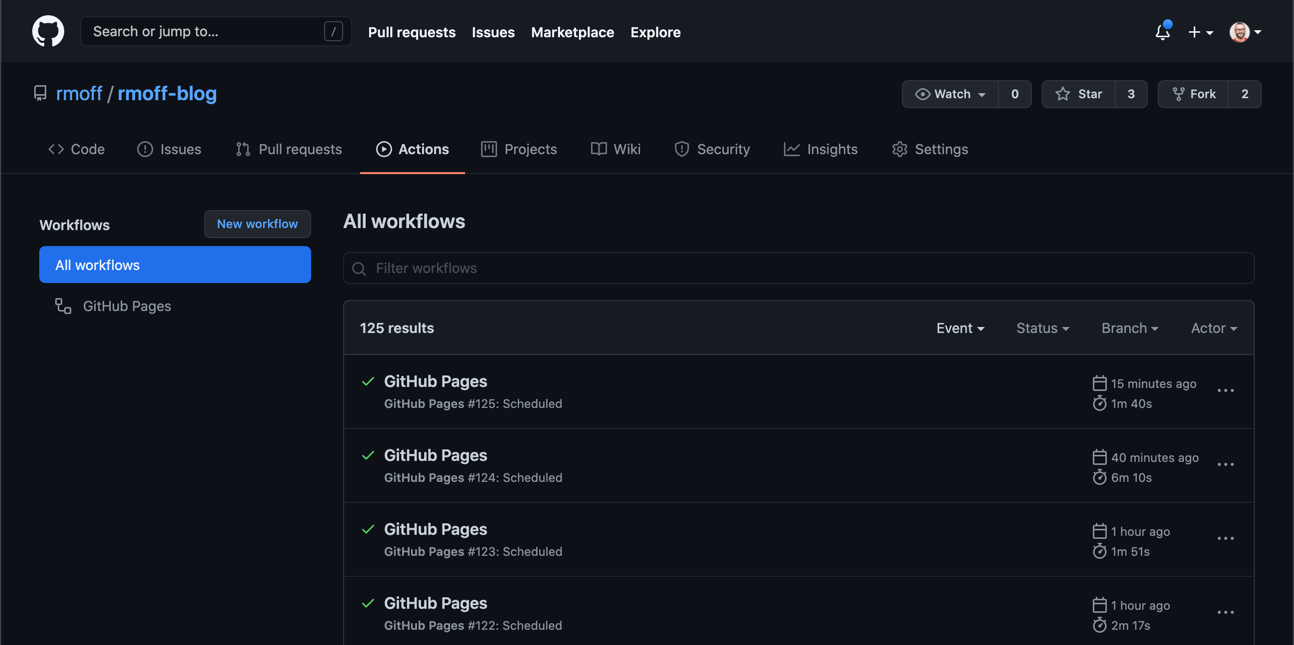Click the green checkmark on run #123
Screen dimensions: 1294x645
(x=368, y=529)
